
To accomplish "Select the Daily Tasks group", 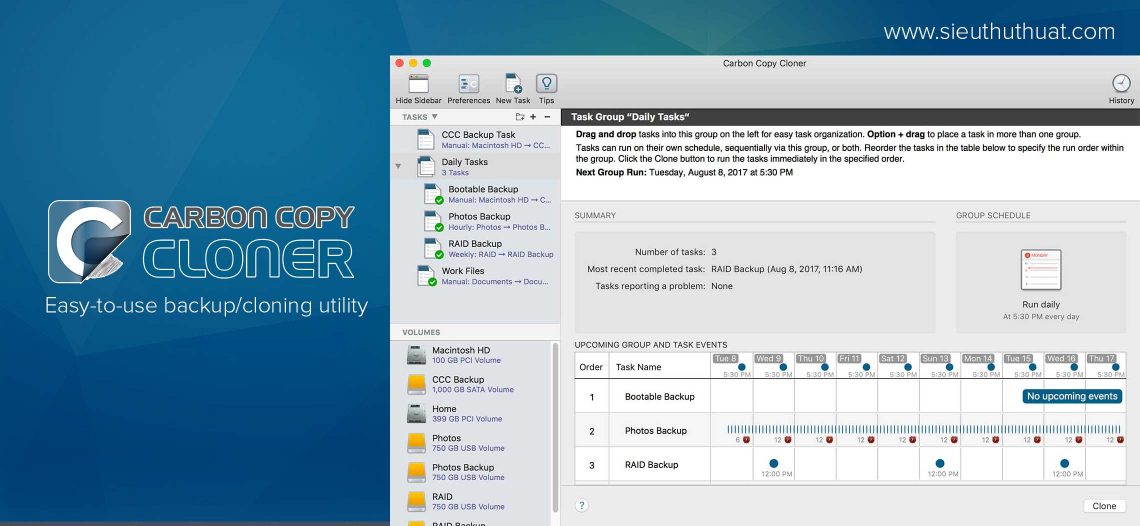I will (x=475, y=167).
